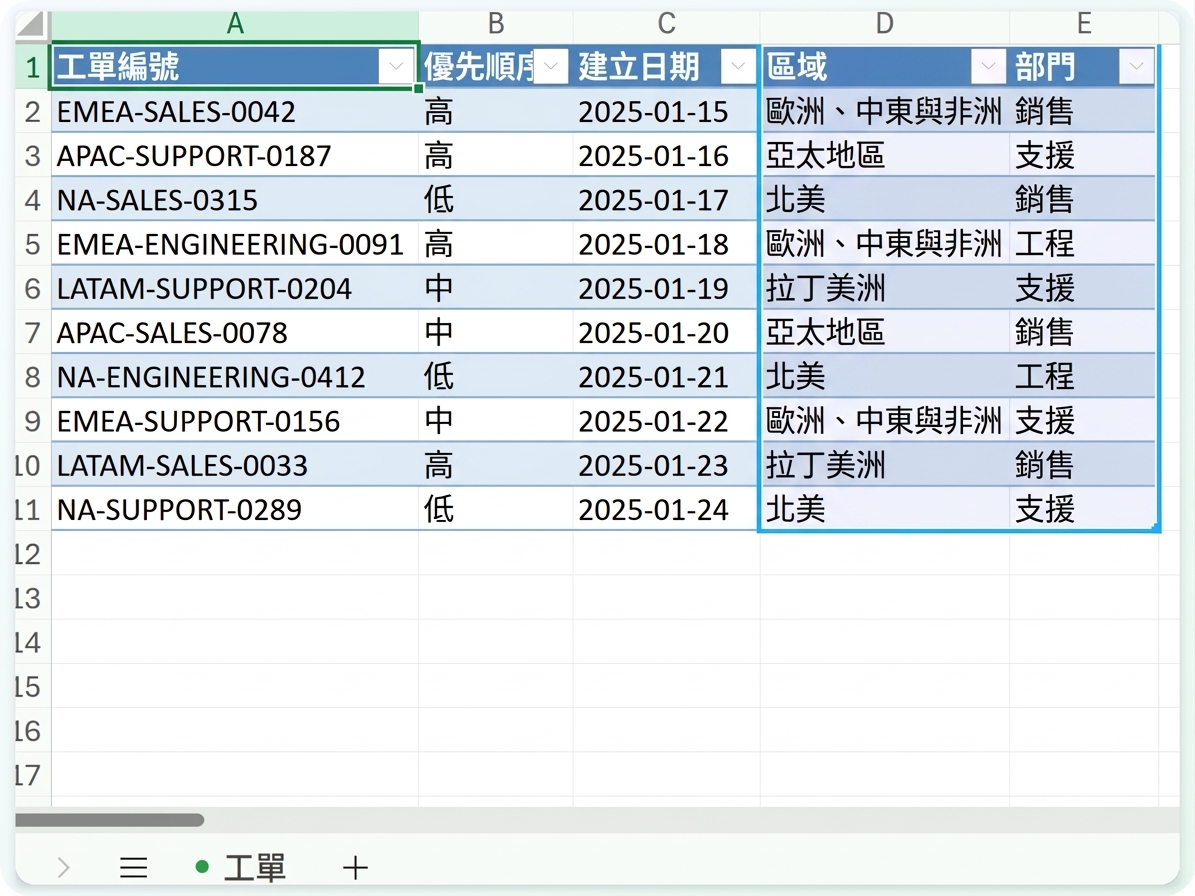1195x896 pixels.
Task: Select cell APAC-SALES-0078
Action: point(235,332)
